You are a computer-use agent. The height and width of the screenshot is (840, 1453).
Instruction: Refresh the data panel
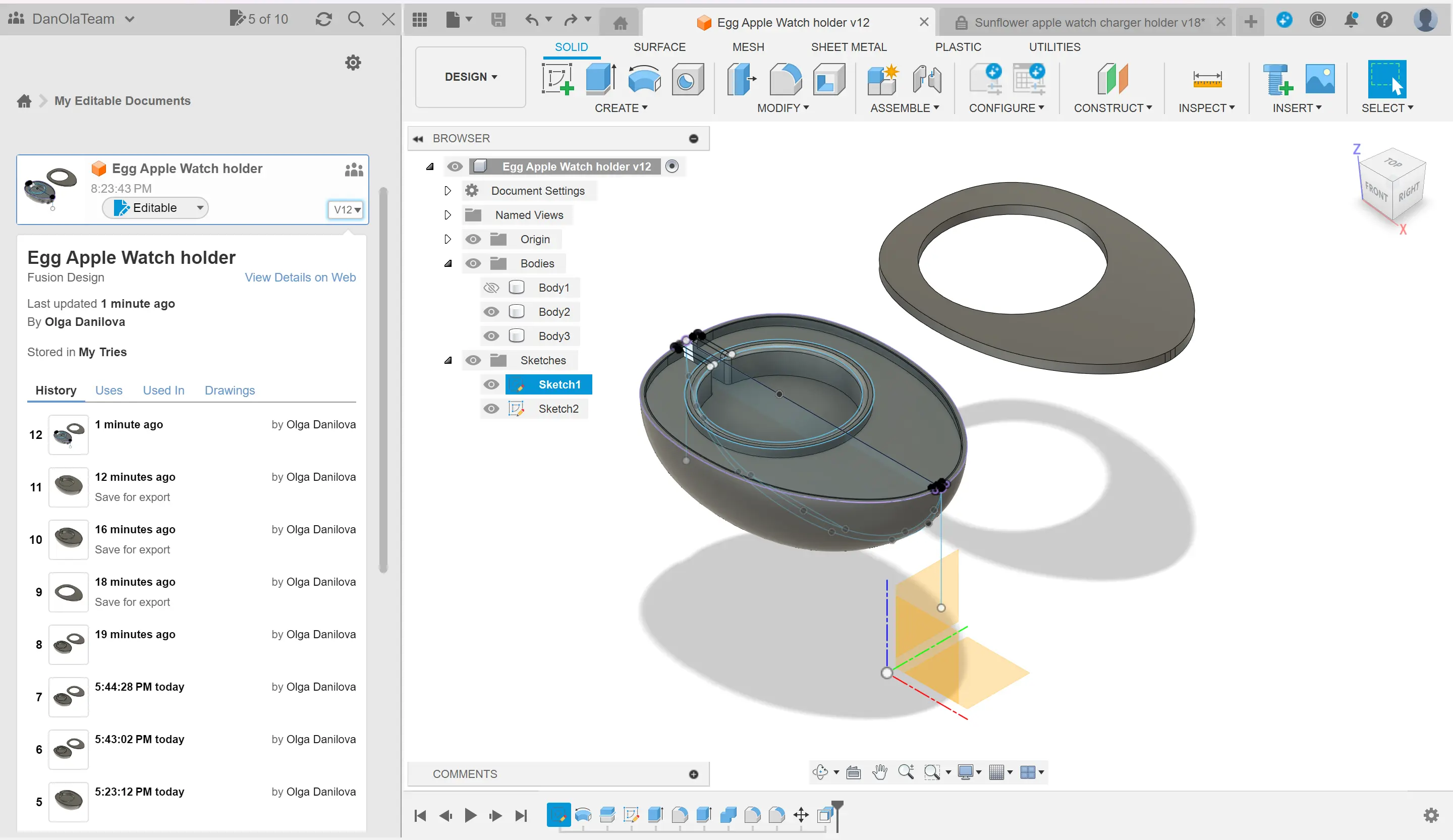point(323,20)
